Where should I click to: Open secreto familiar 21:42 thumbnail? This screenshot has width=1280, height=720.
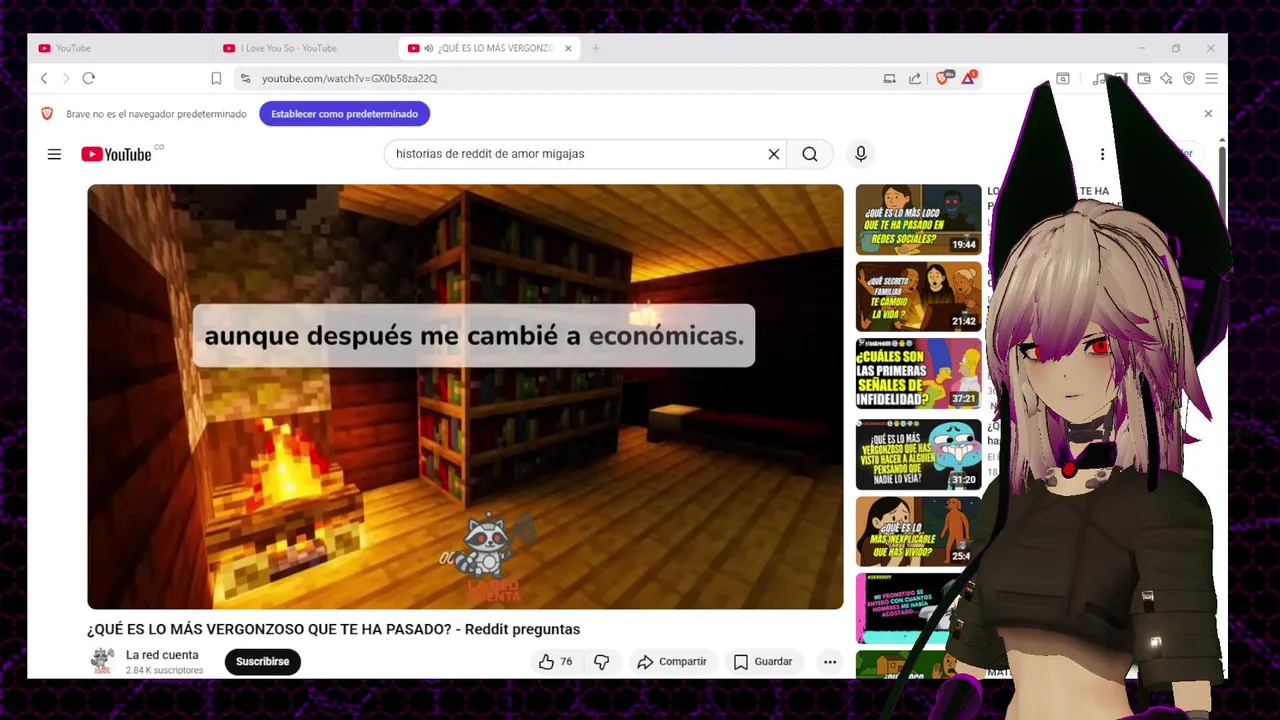coord(918,296)
